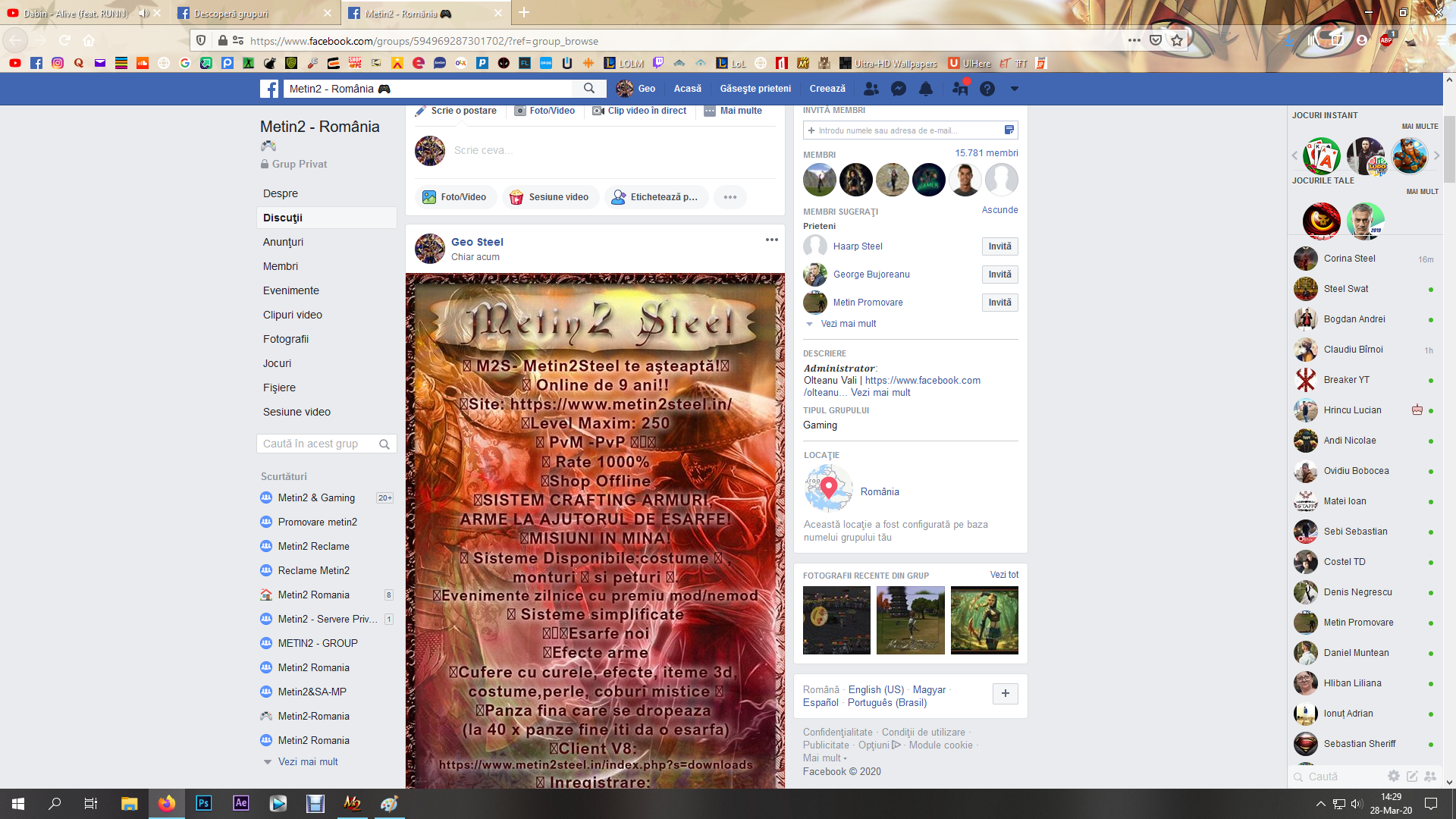
Task: Open Facebook Messenger icon in top bar
Action: coord(899,89)
